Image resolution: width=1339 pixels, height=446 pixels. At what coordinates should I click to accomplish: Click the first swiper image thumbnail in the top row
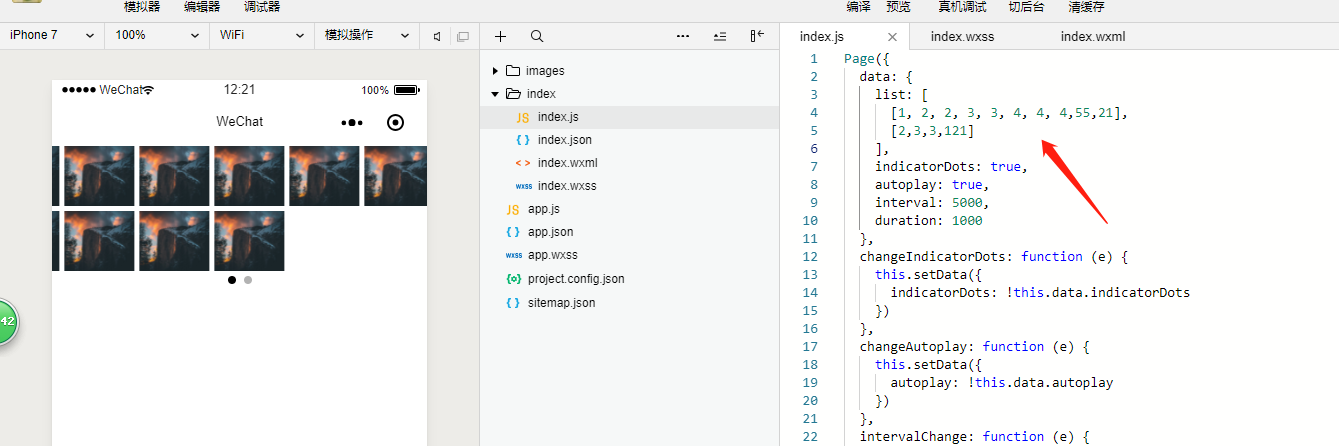pyautogui.click(x=99, y=176)
